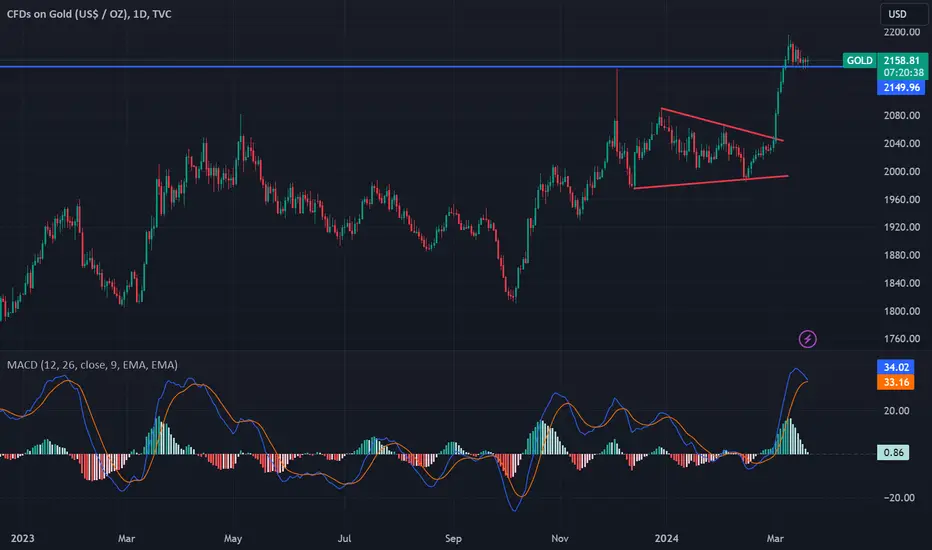Viewport: 932px width, 550px height.
Task: Click the 2040.00 price axis label
Action: (902, 143)
